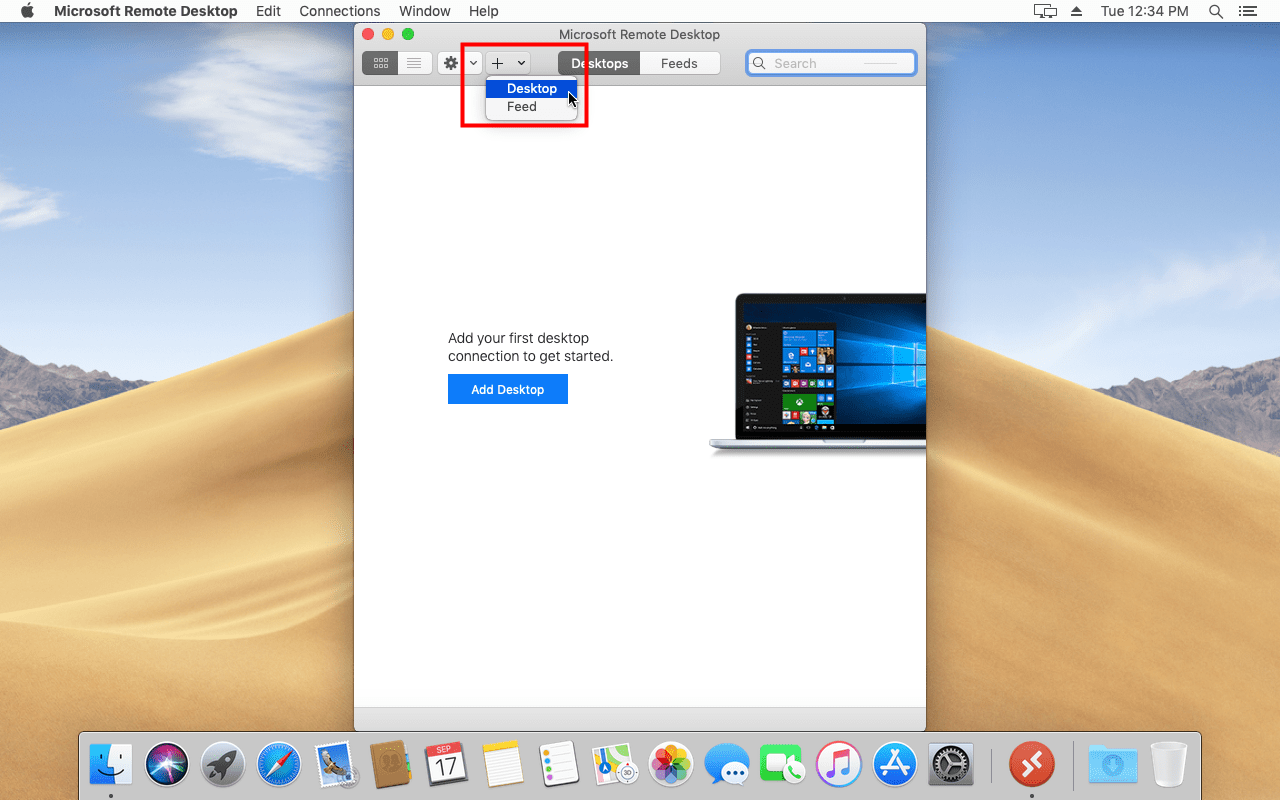Viewport: 1280px width, 800px height.
Task: Open Finder from the Dock
Action: (x=111, y=765)
